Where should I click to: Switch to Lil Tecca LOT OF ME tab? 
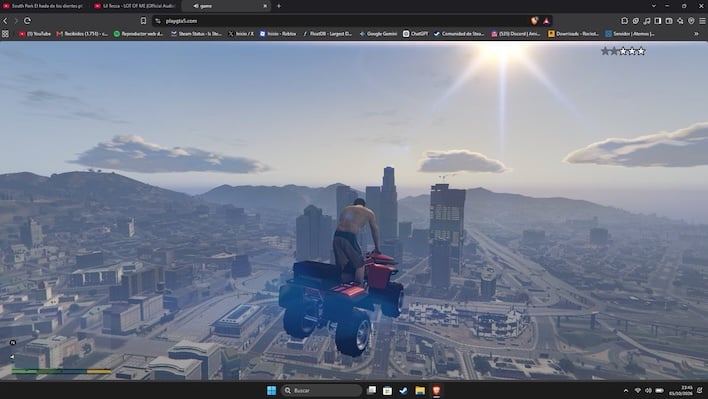pyautogui.click(x=135, y=6)
